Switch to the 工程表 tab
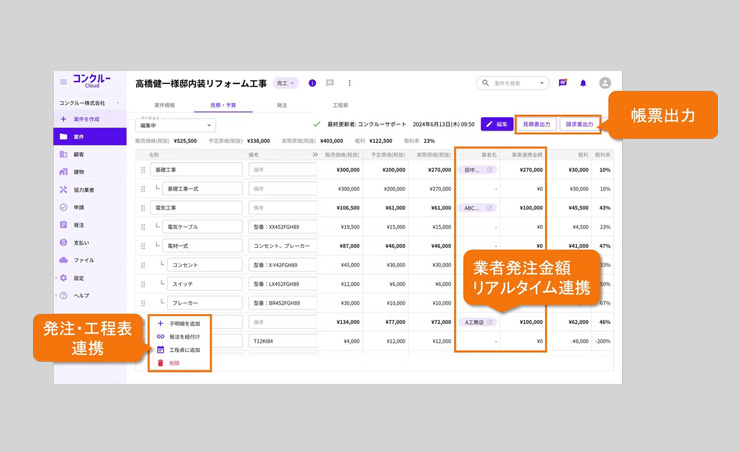The image size is (740, 452). tap(340, 105)
